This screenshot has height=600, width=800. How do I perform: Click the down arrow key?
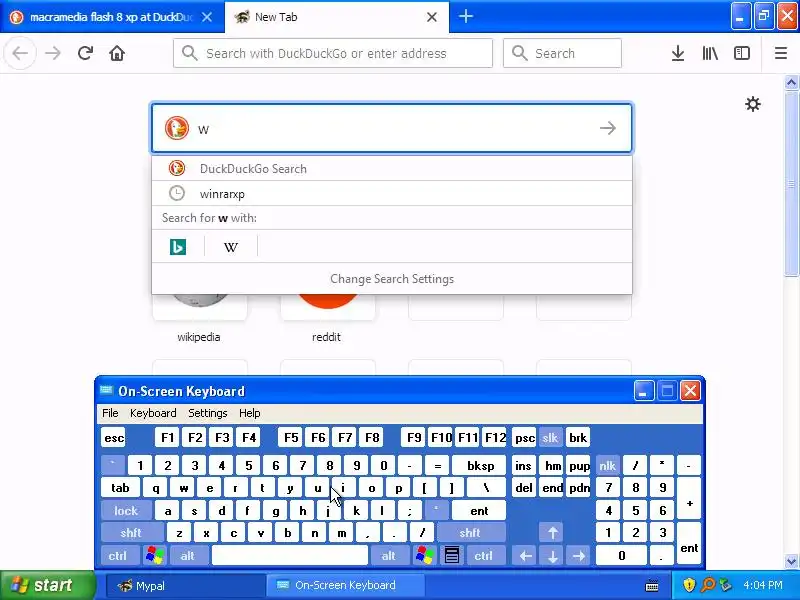click(553, 555)
